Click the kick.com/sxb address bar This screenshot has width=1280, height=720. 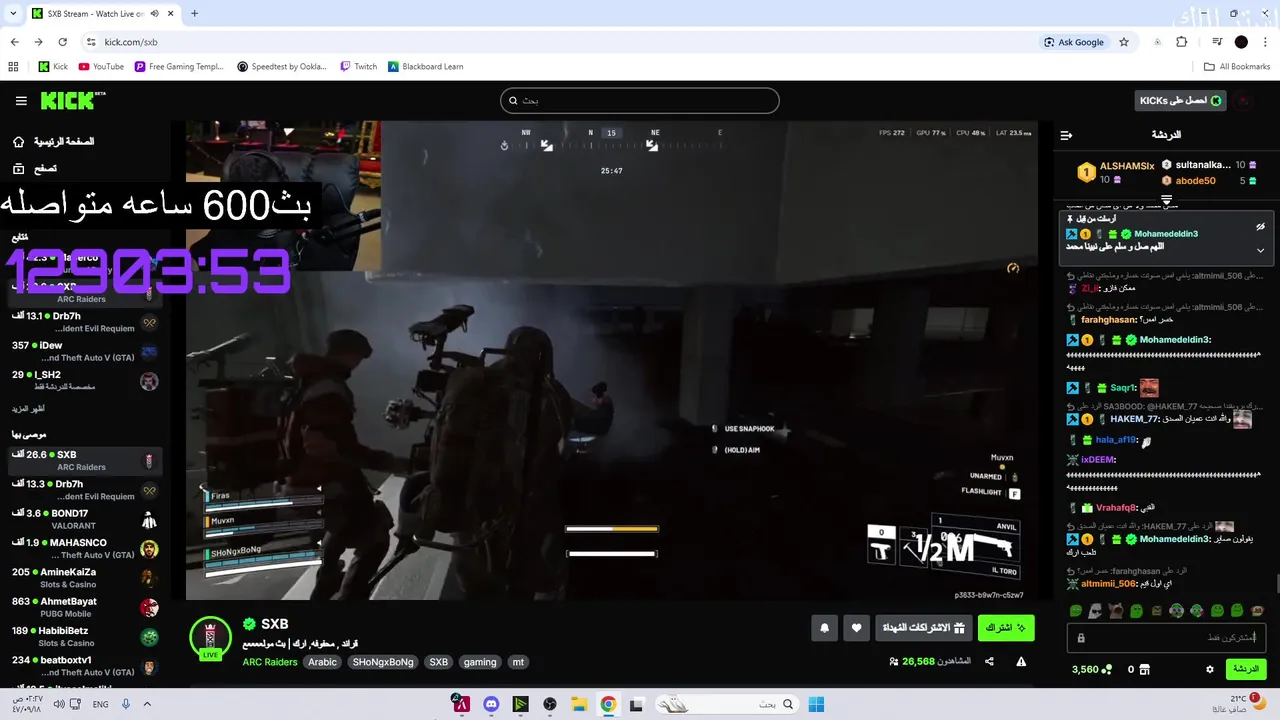[560, 42]
